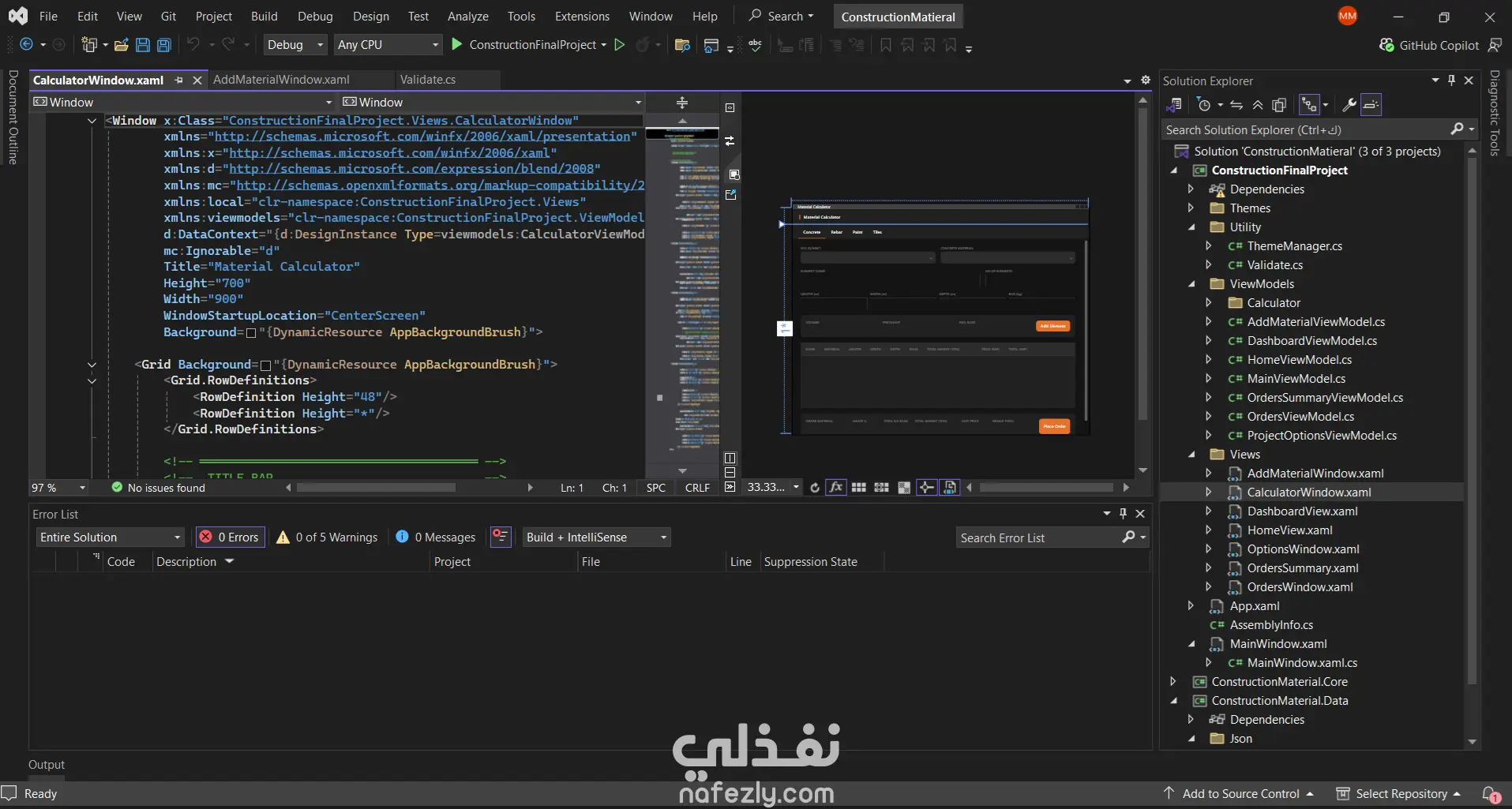
Task: Click the Undo arrow icon
Action: [193, 45]
